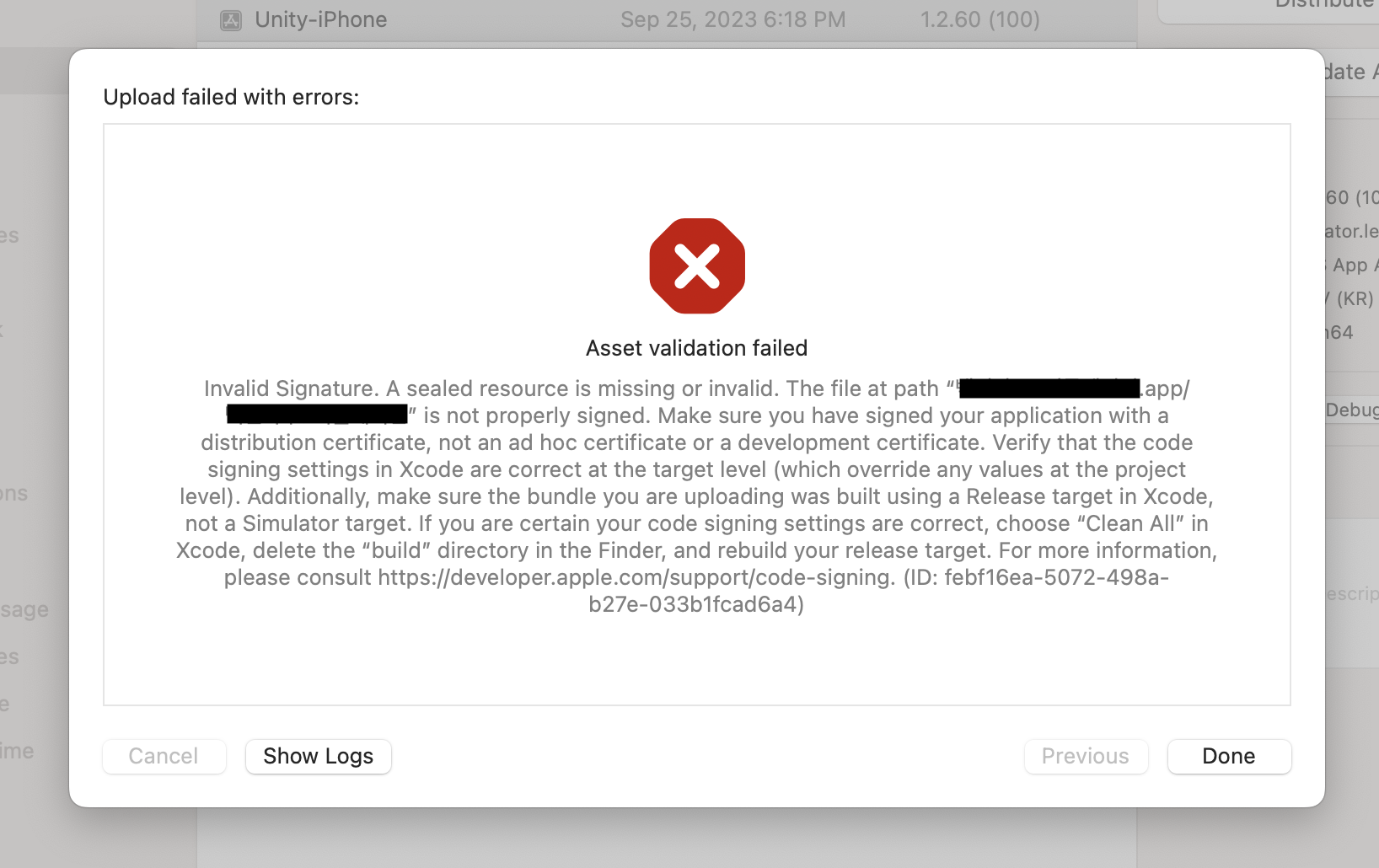Click the Show Logs button
The width and height of the screenshot is (1379, 868).
click(318, 756)
